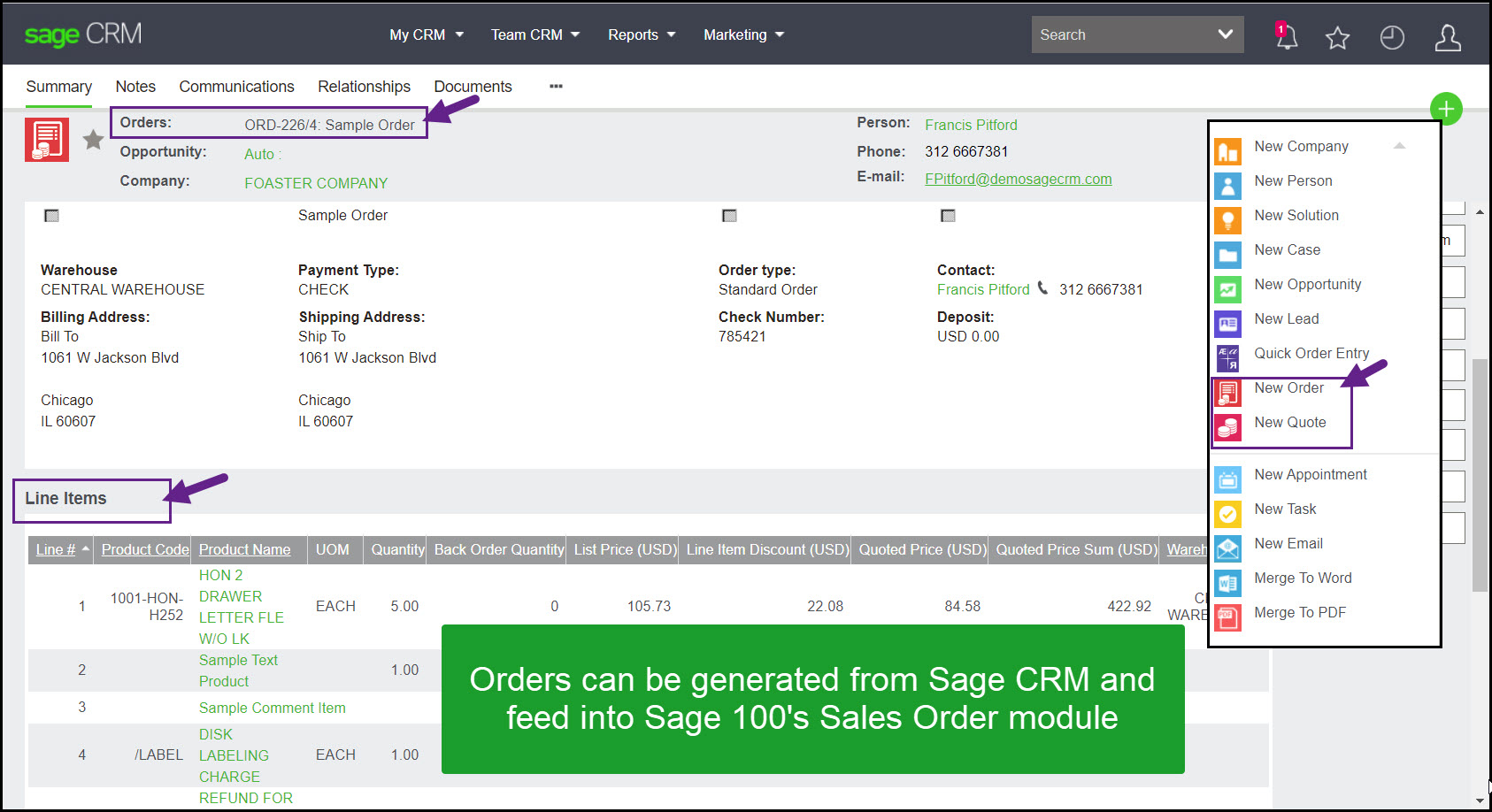Image resolution: width=1492 pixels, height=812 pixels.
Task: Sort line items using the Line # column header
Action: 55,549
